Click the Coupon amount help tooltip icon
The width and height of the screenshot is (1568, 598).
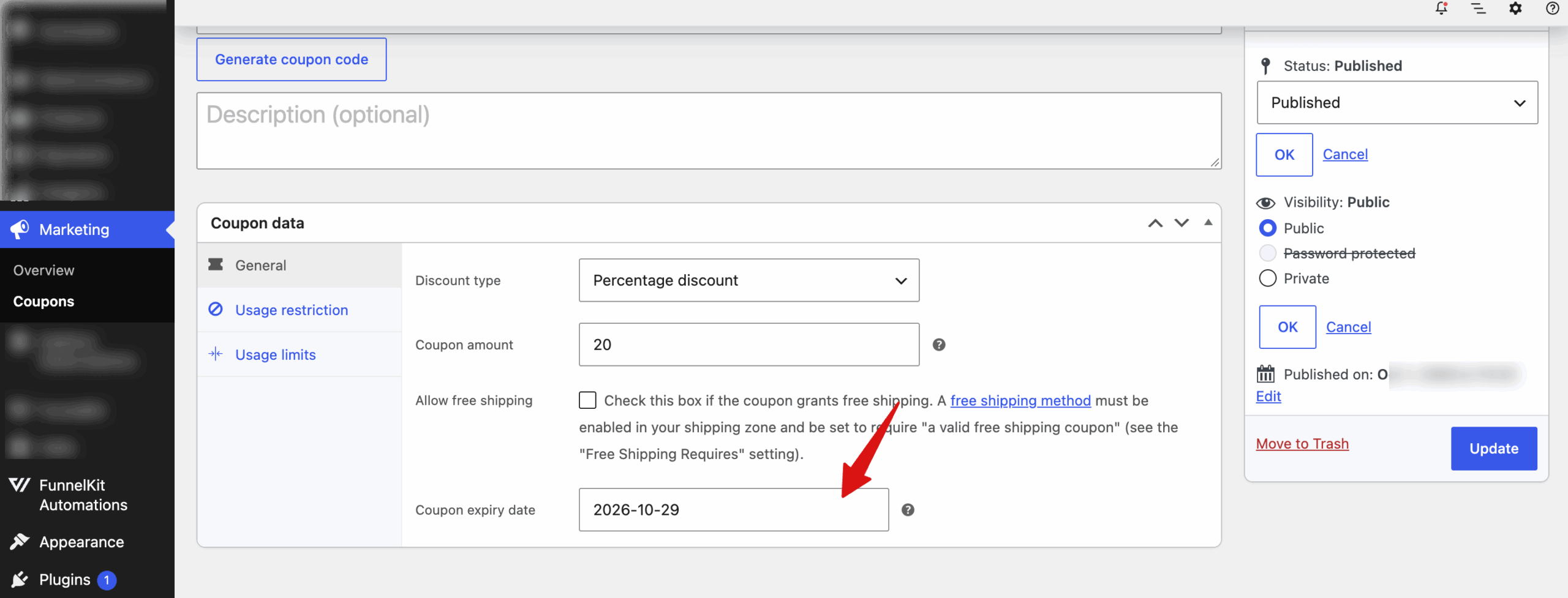click(939, 345)
